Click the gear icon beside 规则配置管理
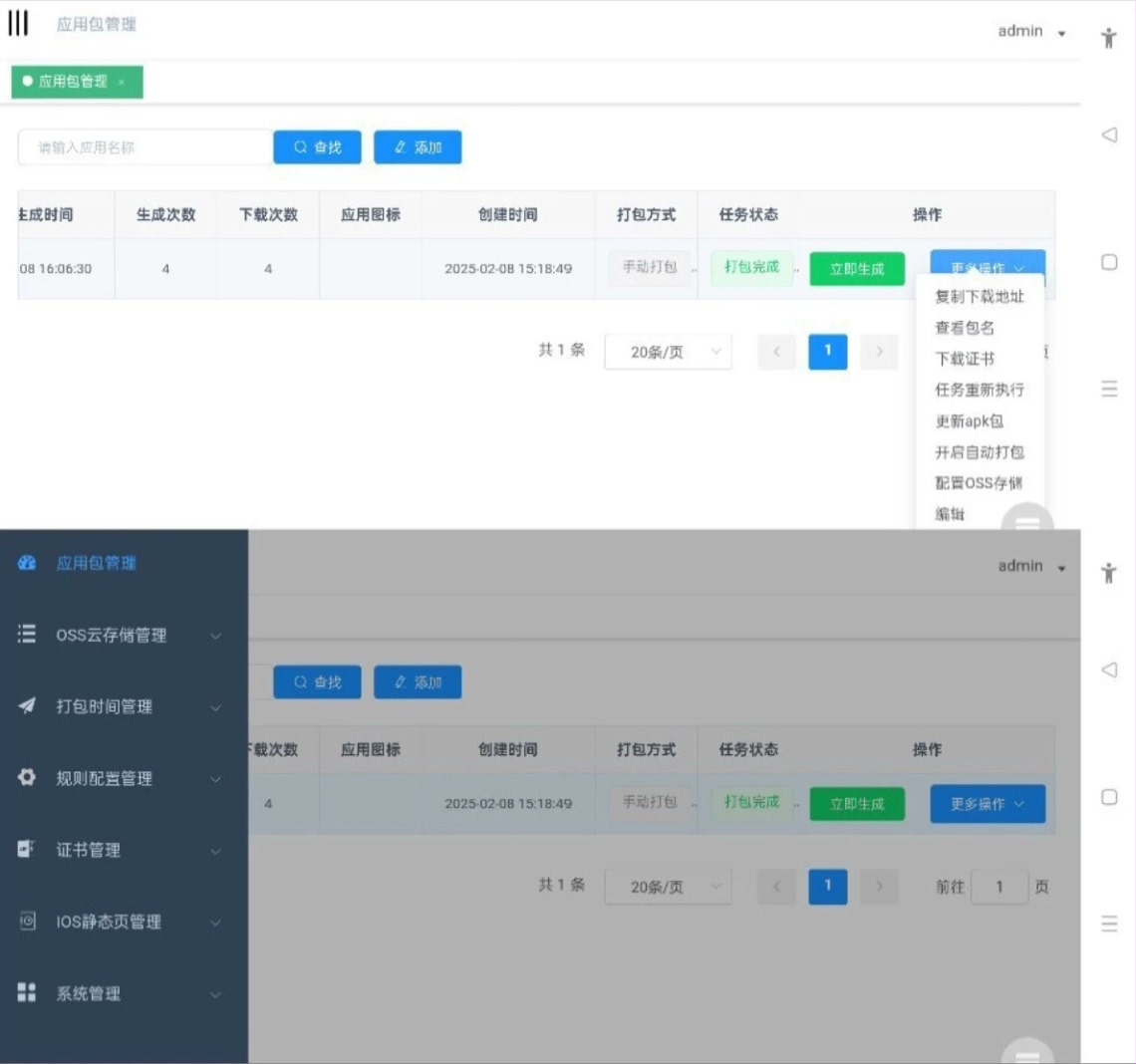1136x1064 pixels. coord(27,777)
